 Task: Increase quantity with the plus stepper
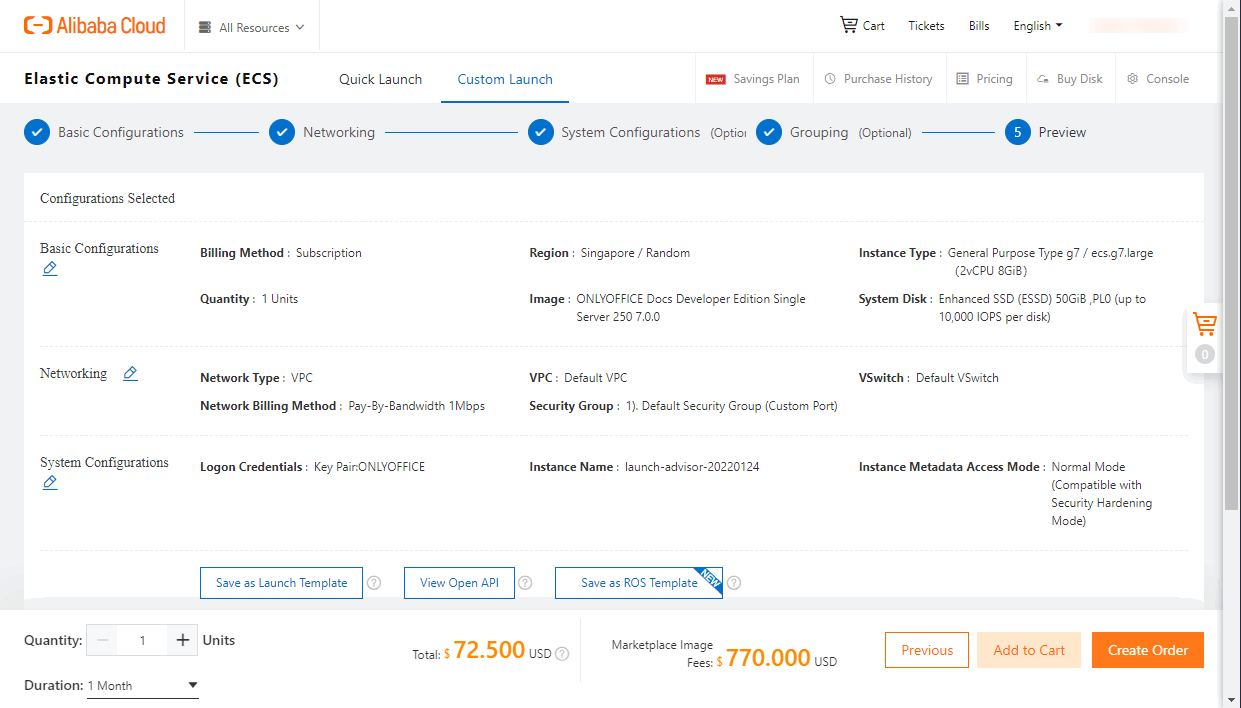tap(181, 640)
